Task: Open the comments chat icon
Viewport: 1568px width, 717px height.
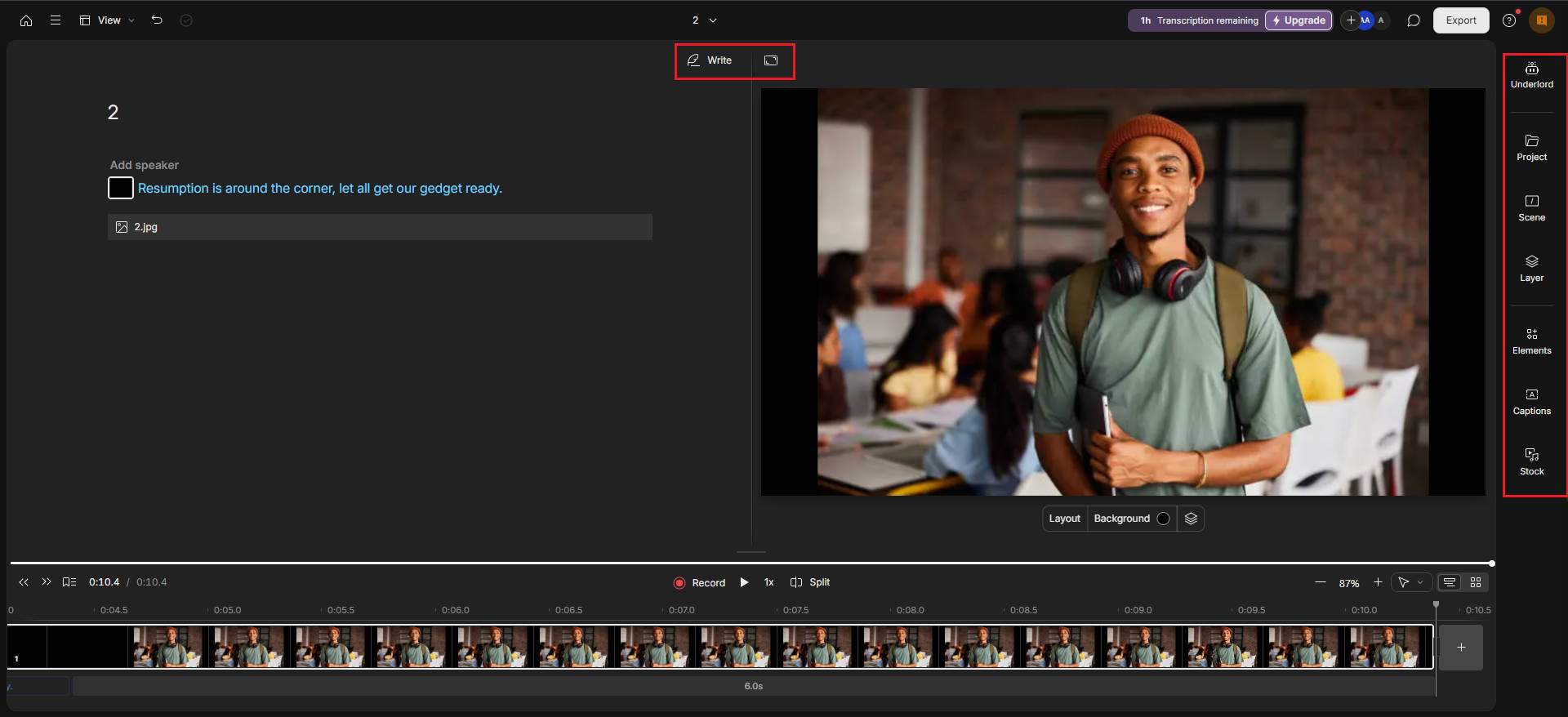Action: coord(1413,20)
